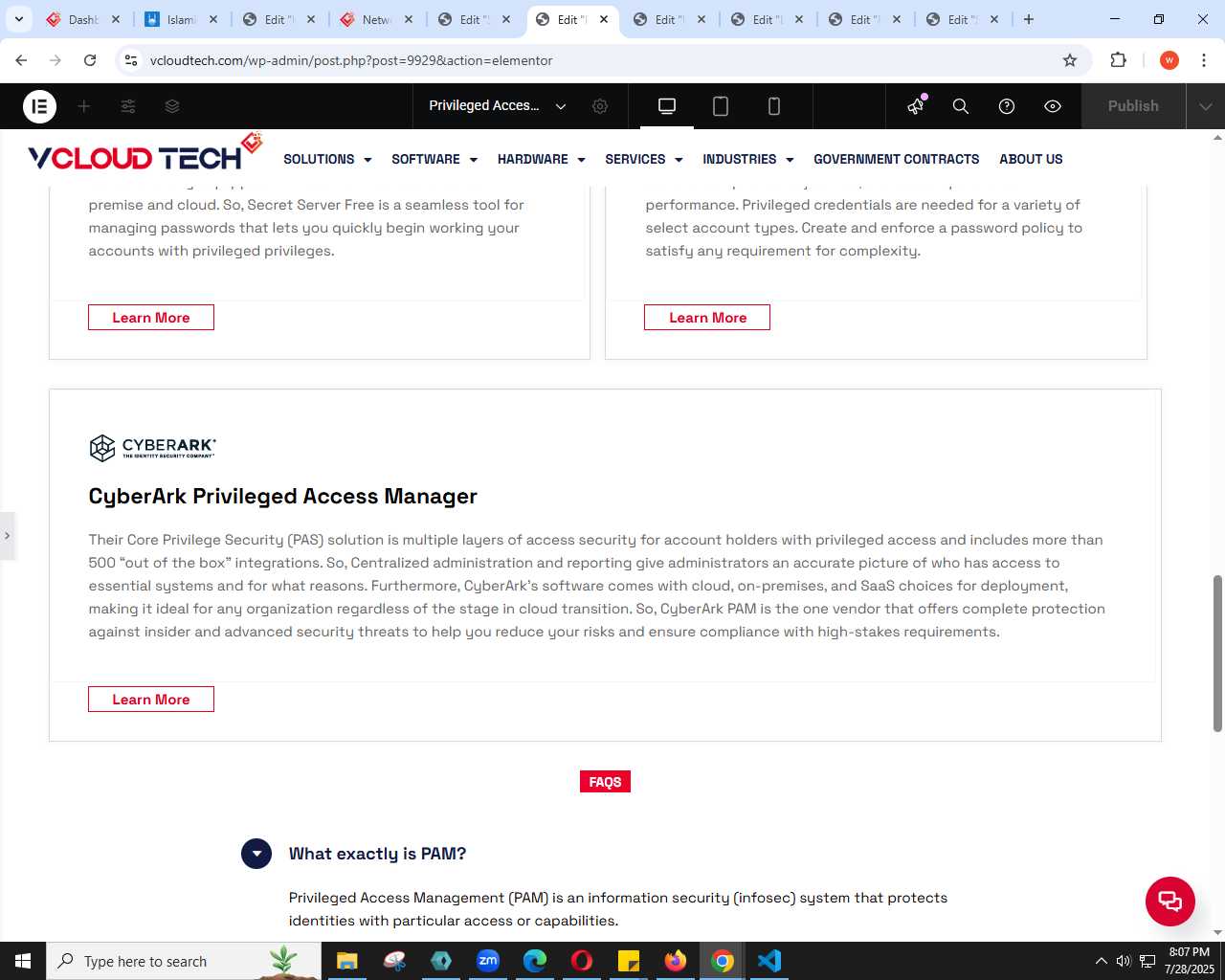Expand the Industries menu

coord(748,159)
